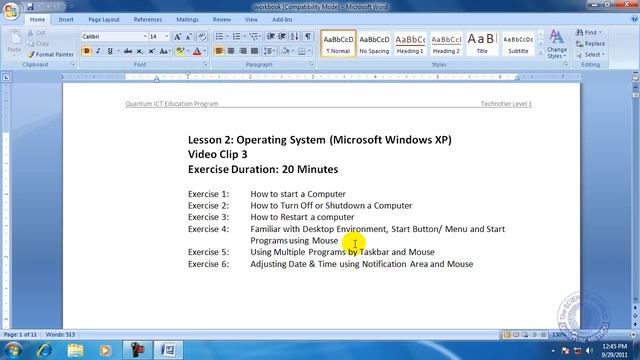Apply superscript formatting
Screen dimensions: 640x360
(151, 51)
